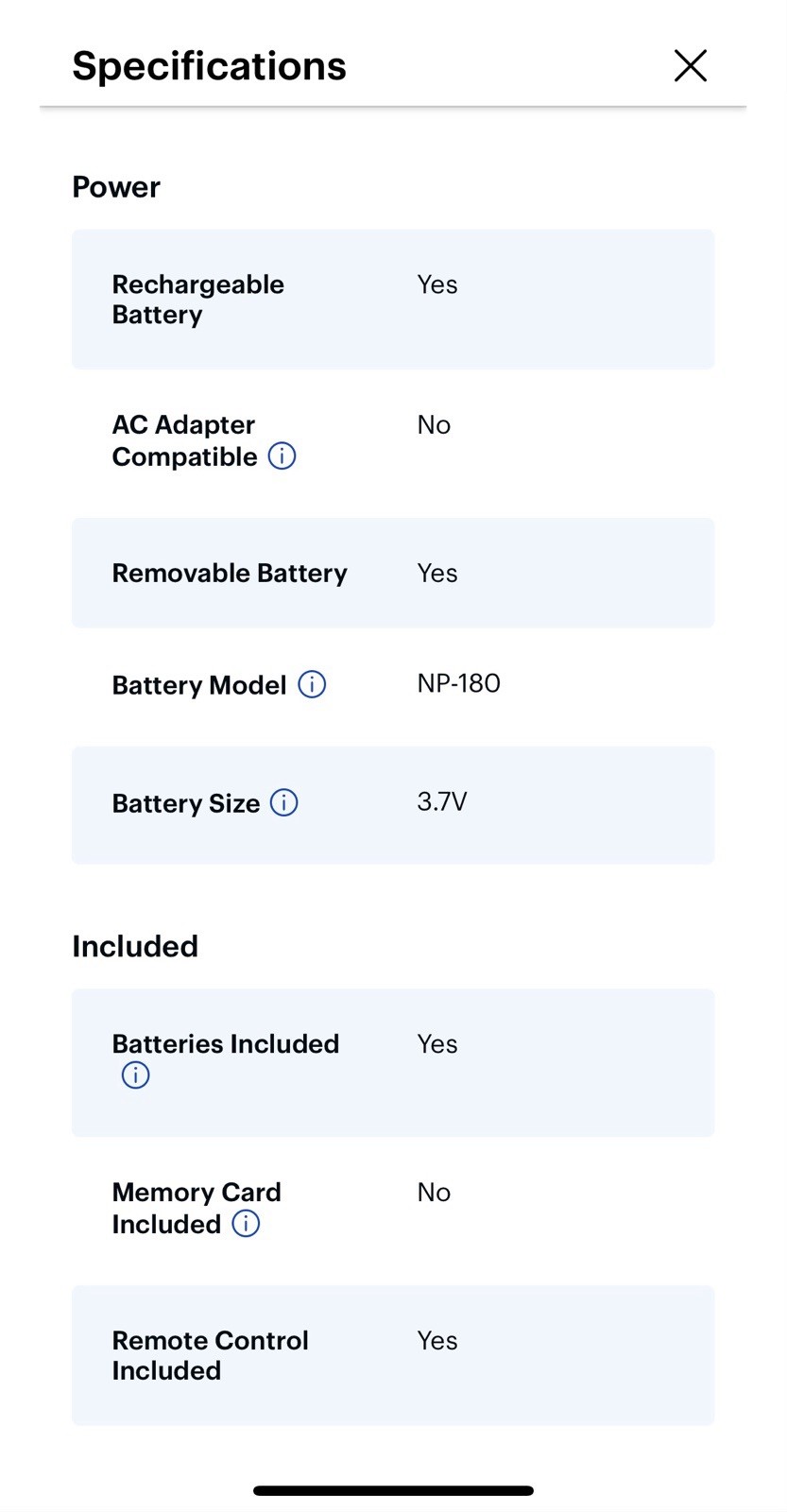Tap the Rechargeable Battery label
Viewport: 787px width, 1512px height.
tap(197, 300)
